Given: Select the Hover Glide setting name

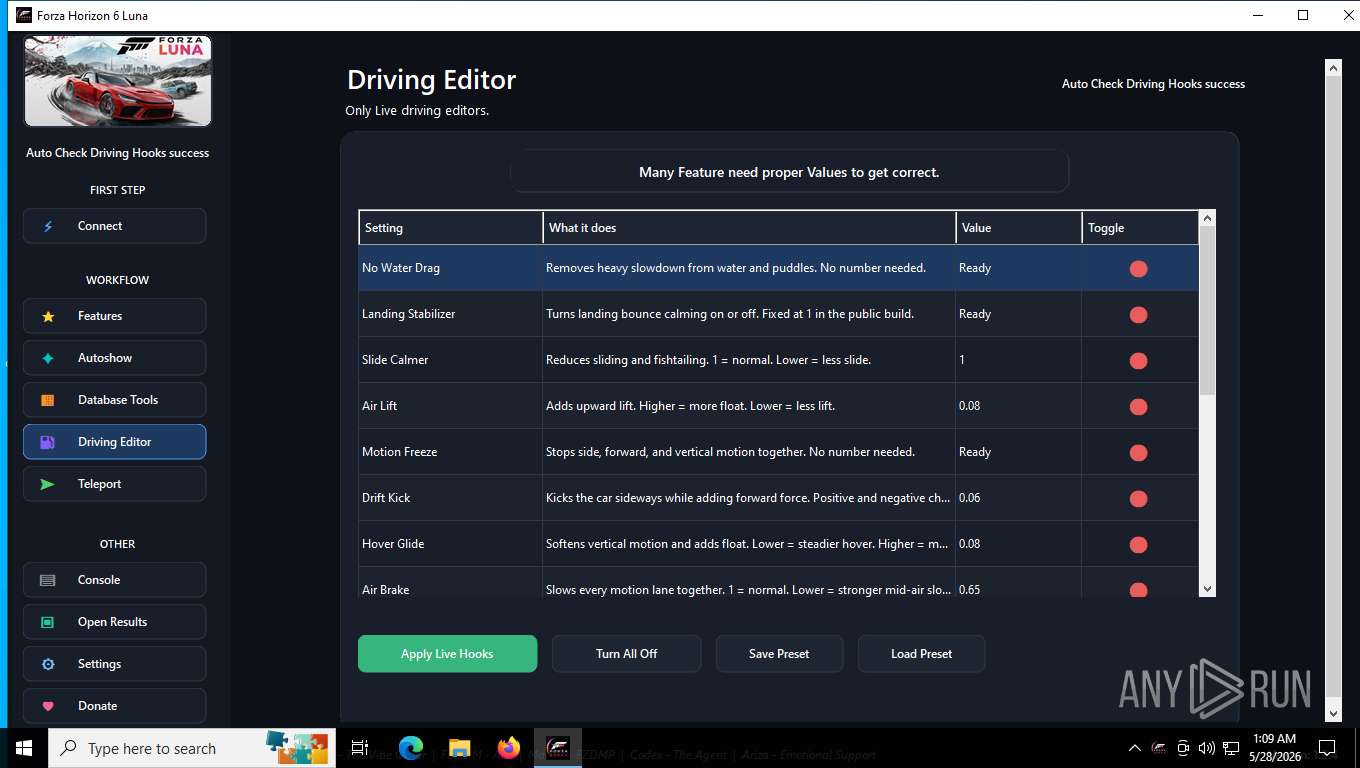Looking at the screenshot, I should pos(393,544).
